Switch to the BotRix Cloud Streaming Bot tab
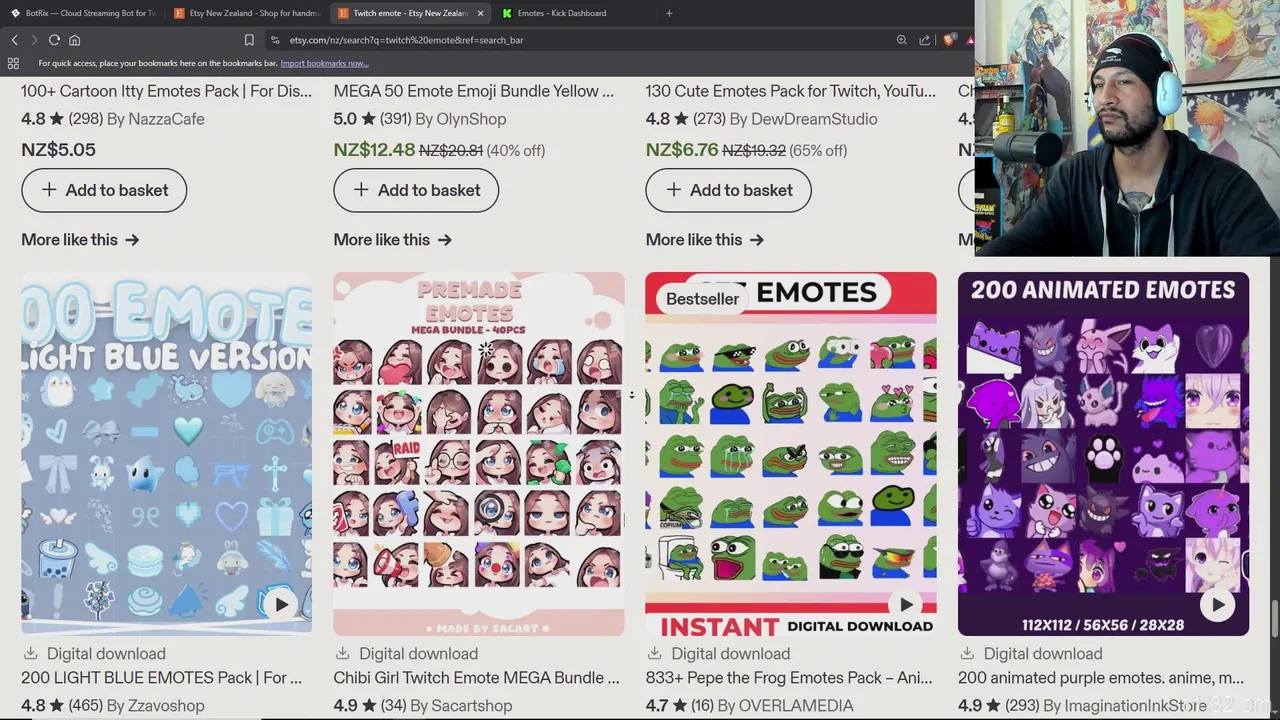The image size is (1280, 720). 84,13
